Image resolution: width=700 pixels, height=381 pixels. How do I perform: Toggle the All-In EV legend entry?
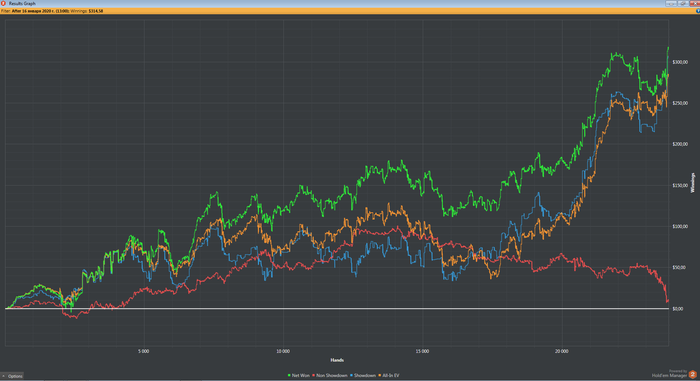tap(389, 376)
